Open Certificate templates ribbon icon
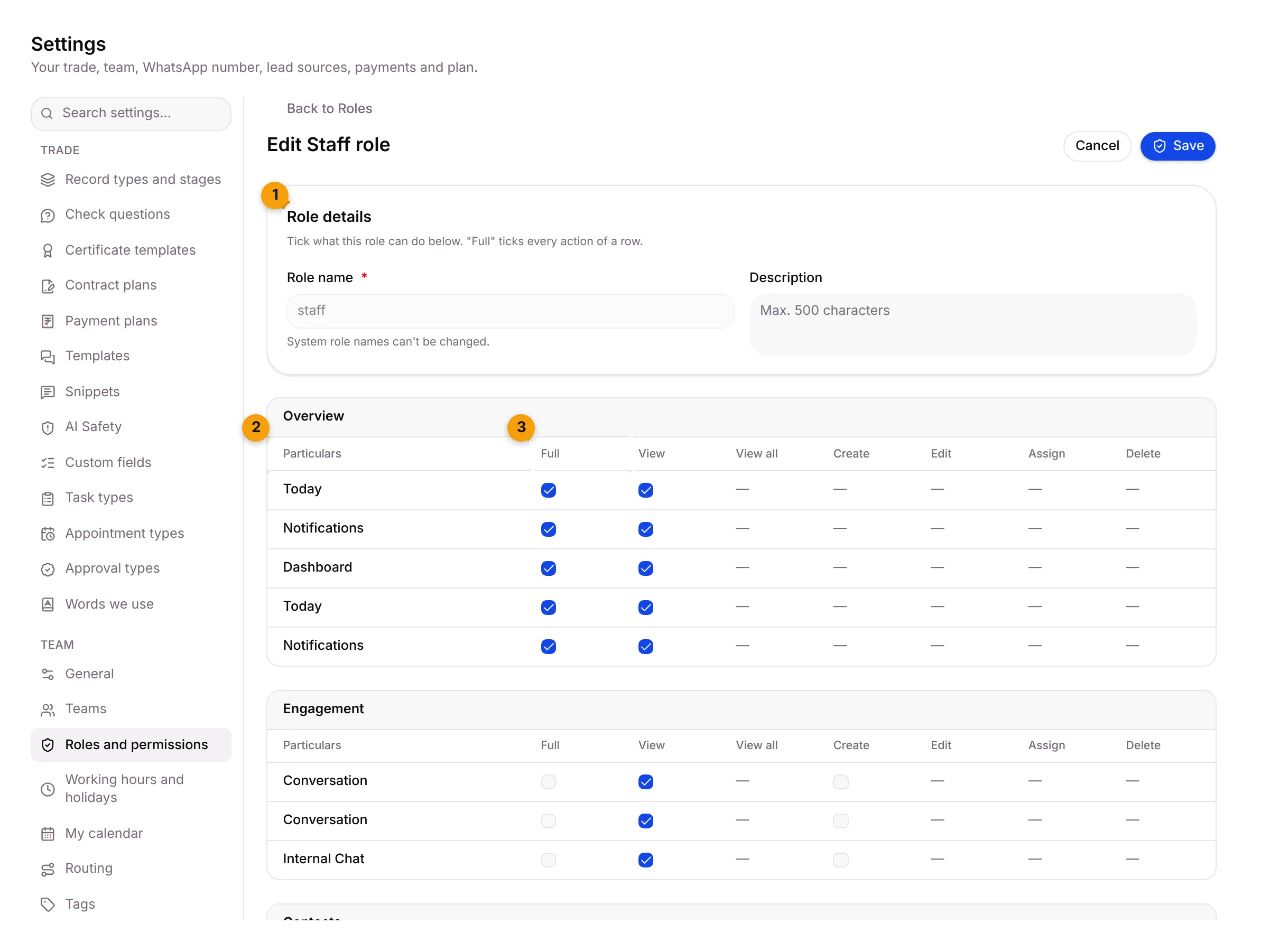This screenshot has width=1279, height=952. coord(48,250)
